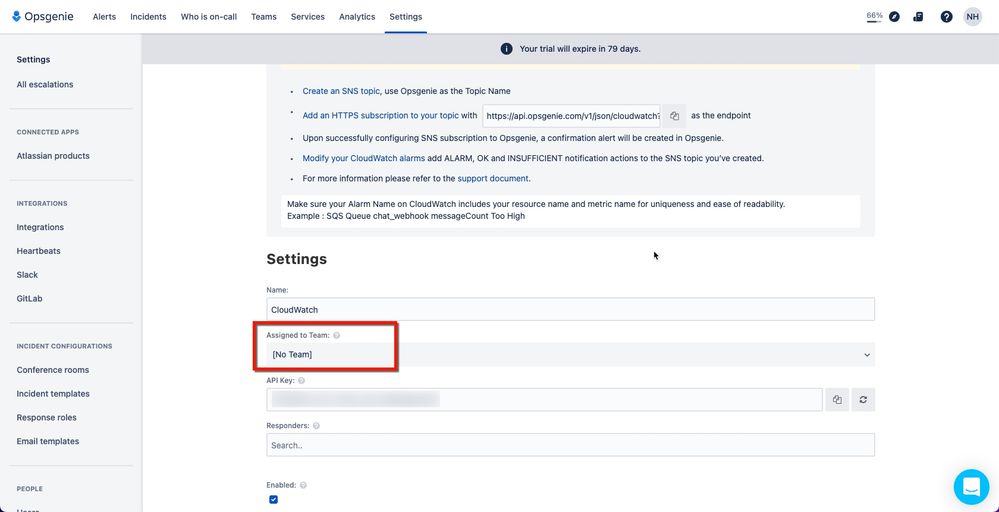Click help icon next to Assigned to Team
The image size is (999, 512).
[x=336, y=335]
